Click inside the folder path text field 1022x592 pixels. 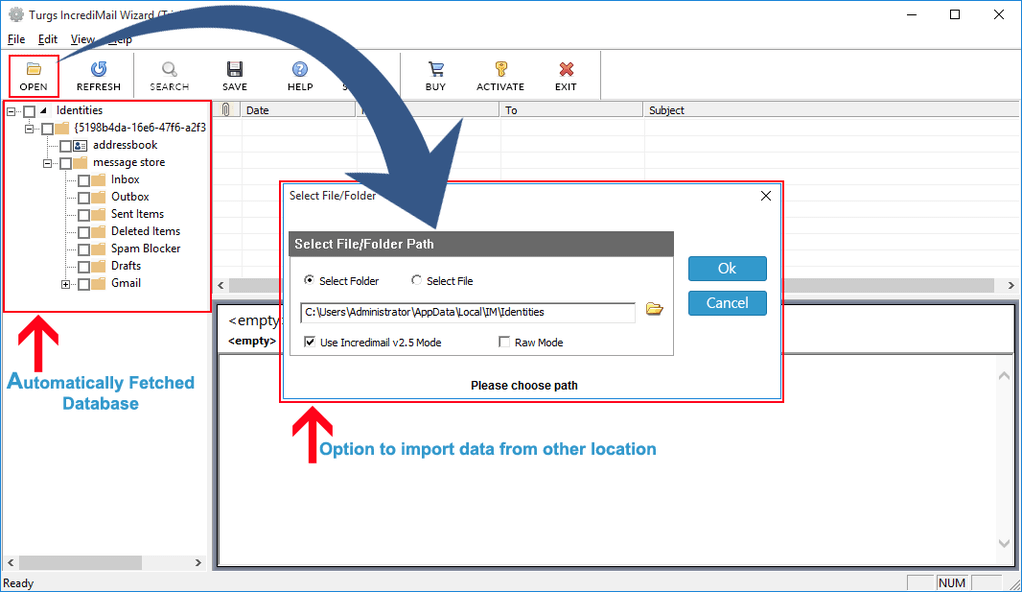pos(467,312)
